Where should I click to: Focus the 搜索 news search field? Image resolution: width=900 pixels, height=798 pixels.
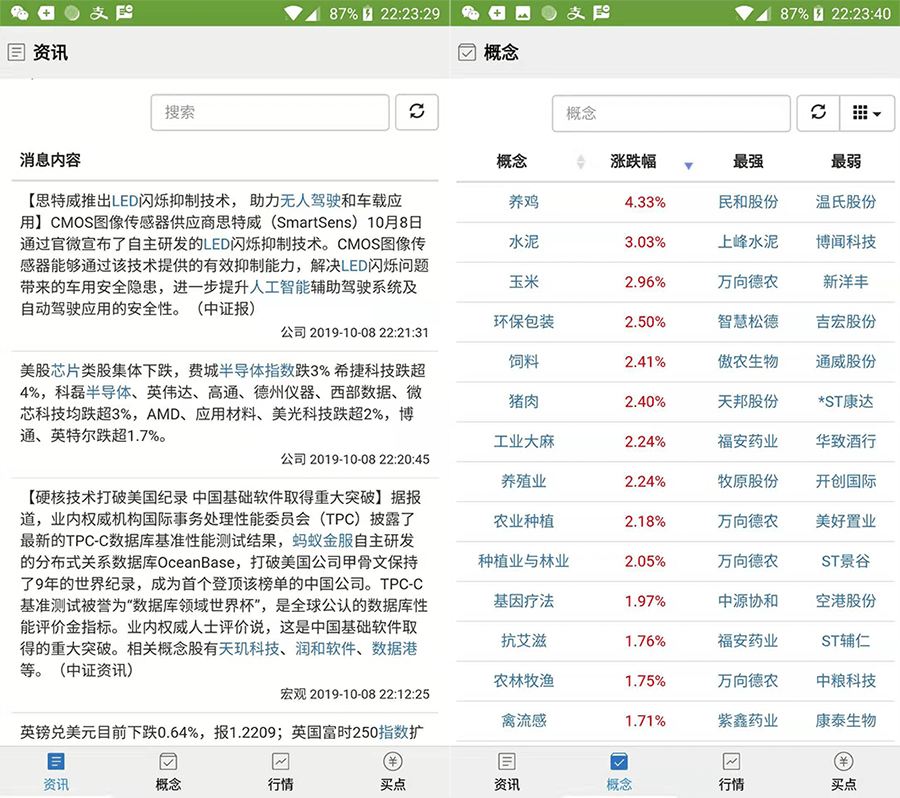pos(269,112)
